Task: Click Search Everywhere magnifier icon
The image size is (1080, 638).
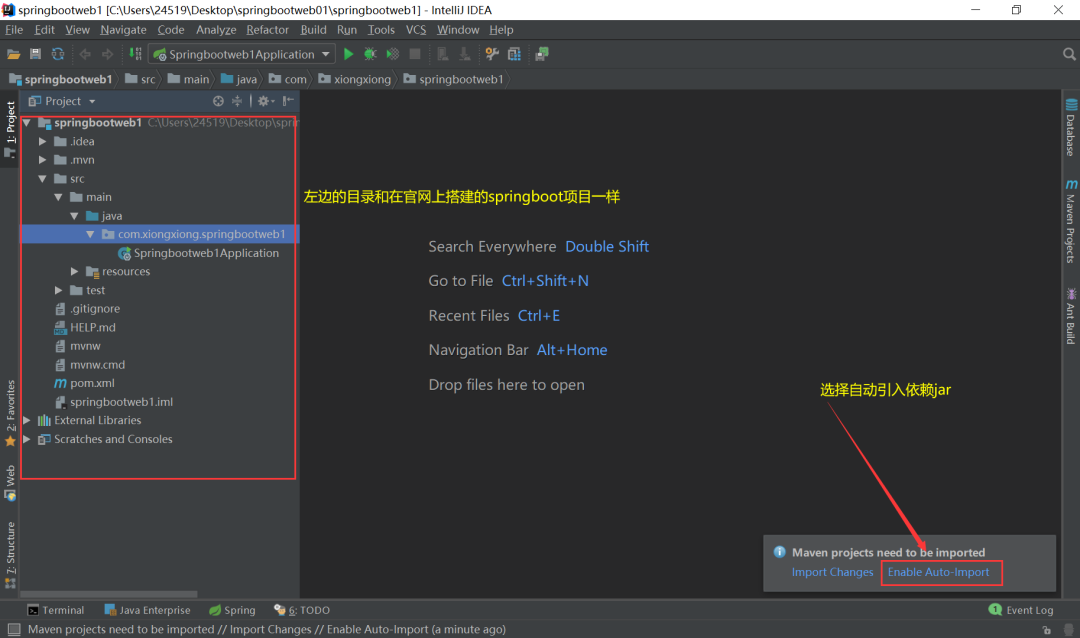Action: coord(1069,54)
